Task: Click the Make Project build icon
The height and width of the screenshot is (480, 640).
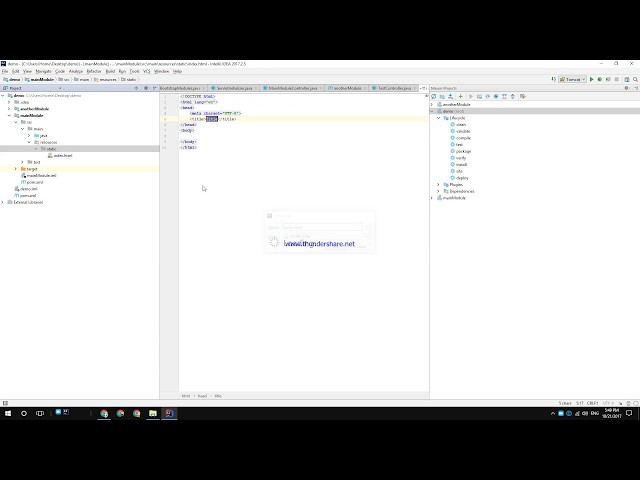Action: click(x=553, y=80)
